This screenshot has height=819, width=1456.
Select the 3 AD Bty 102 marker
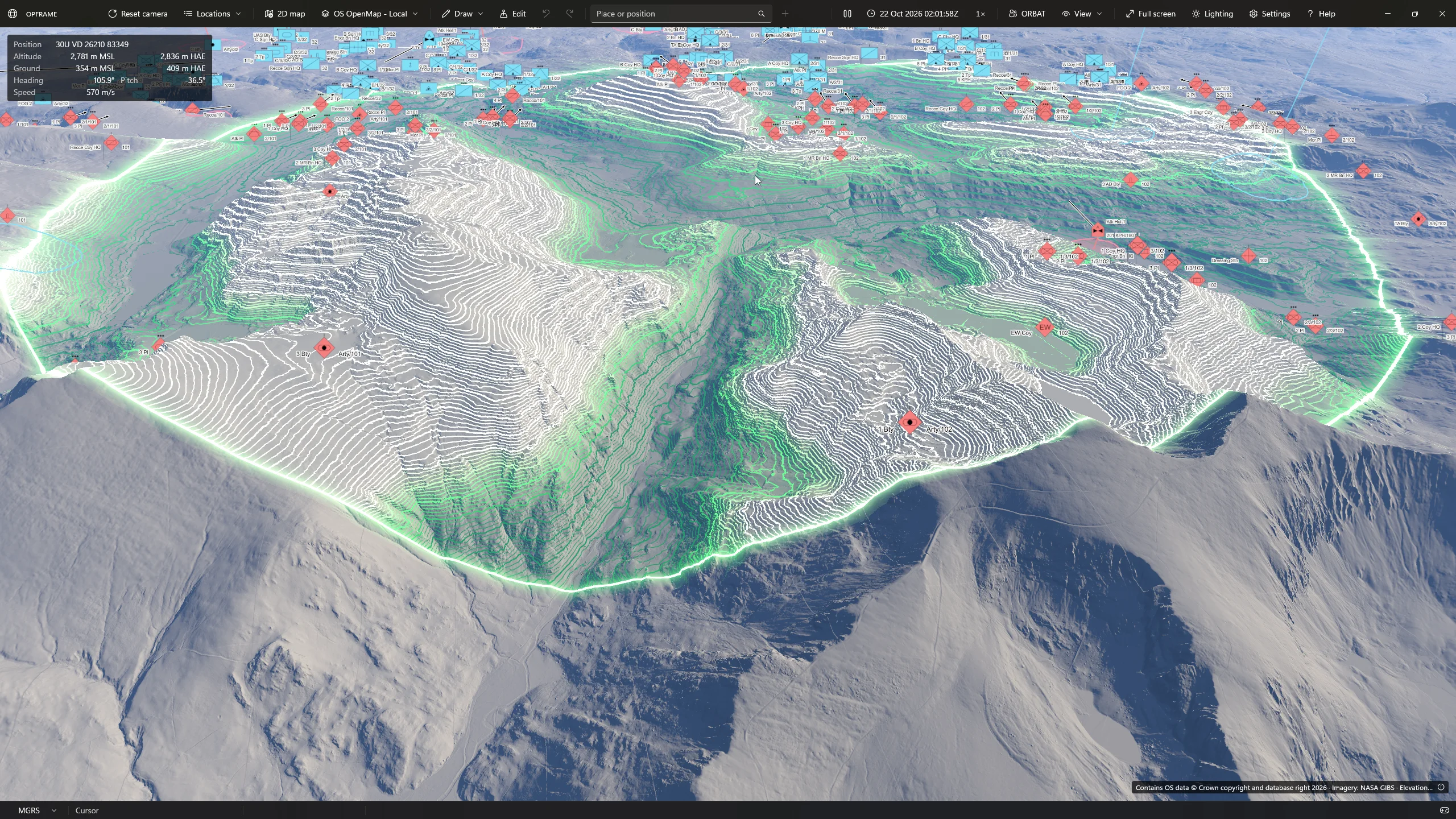[1131, 180]
